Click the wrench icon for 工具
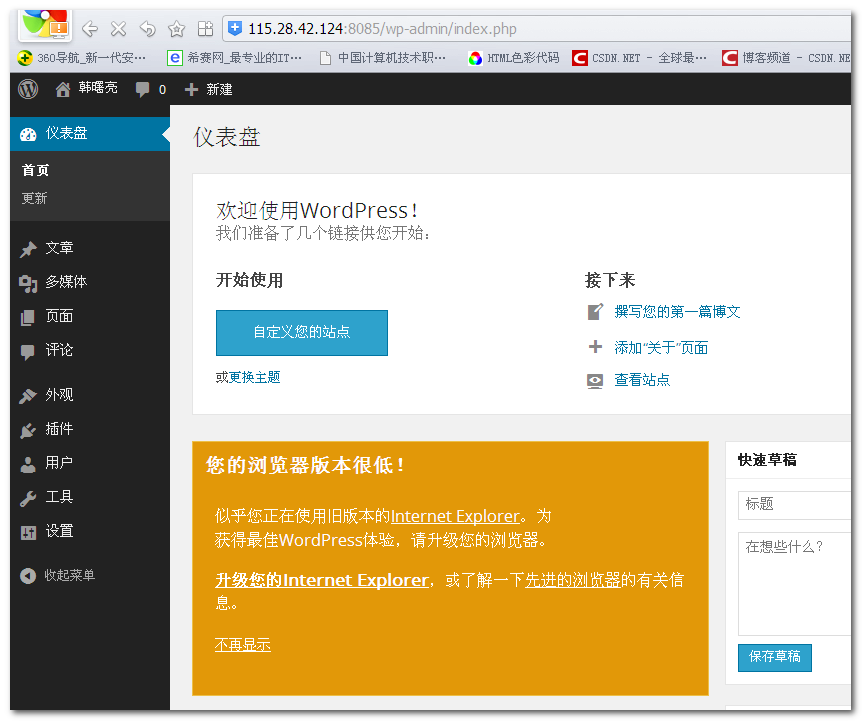Image resolution: width=862 pixels, height=721 pixels. pos(27,498)
